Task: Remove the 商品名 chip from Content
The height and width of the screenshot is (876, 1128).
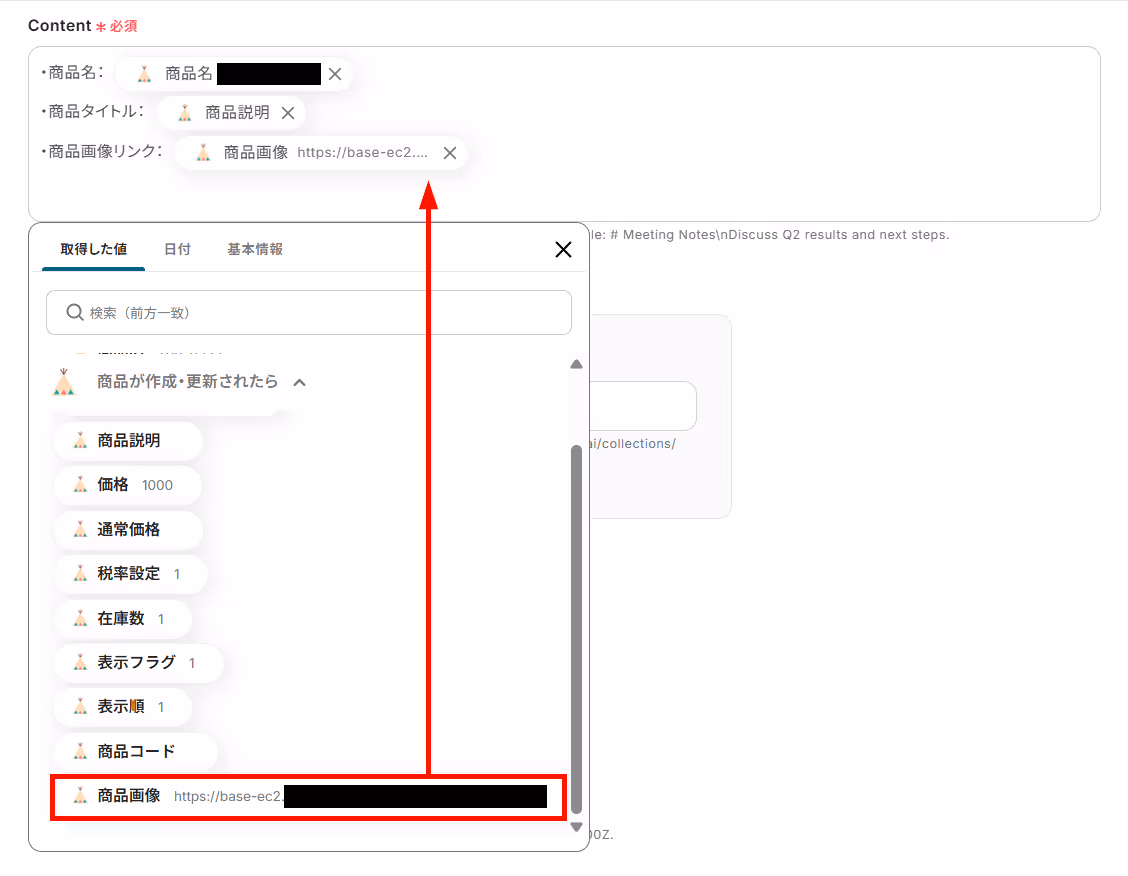Action: [x=335, y=74]
